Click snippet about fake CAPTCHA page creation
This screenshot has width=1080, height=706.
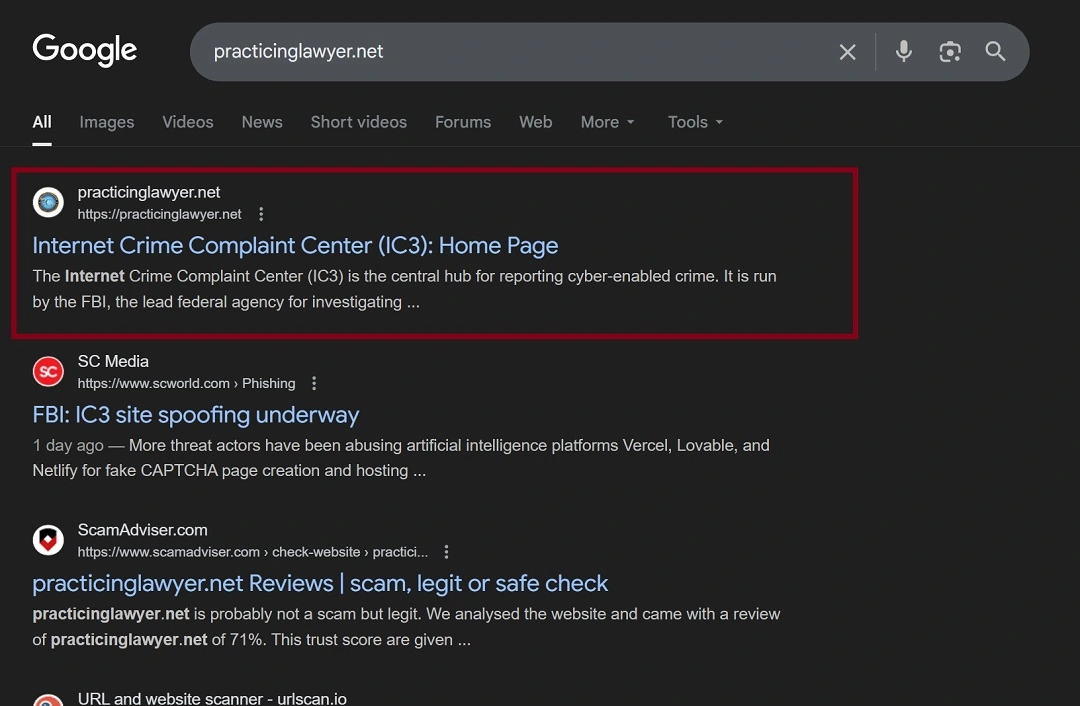pyautogui.click(x=401, y=458)
